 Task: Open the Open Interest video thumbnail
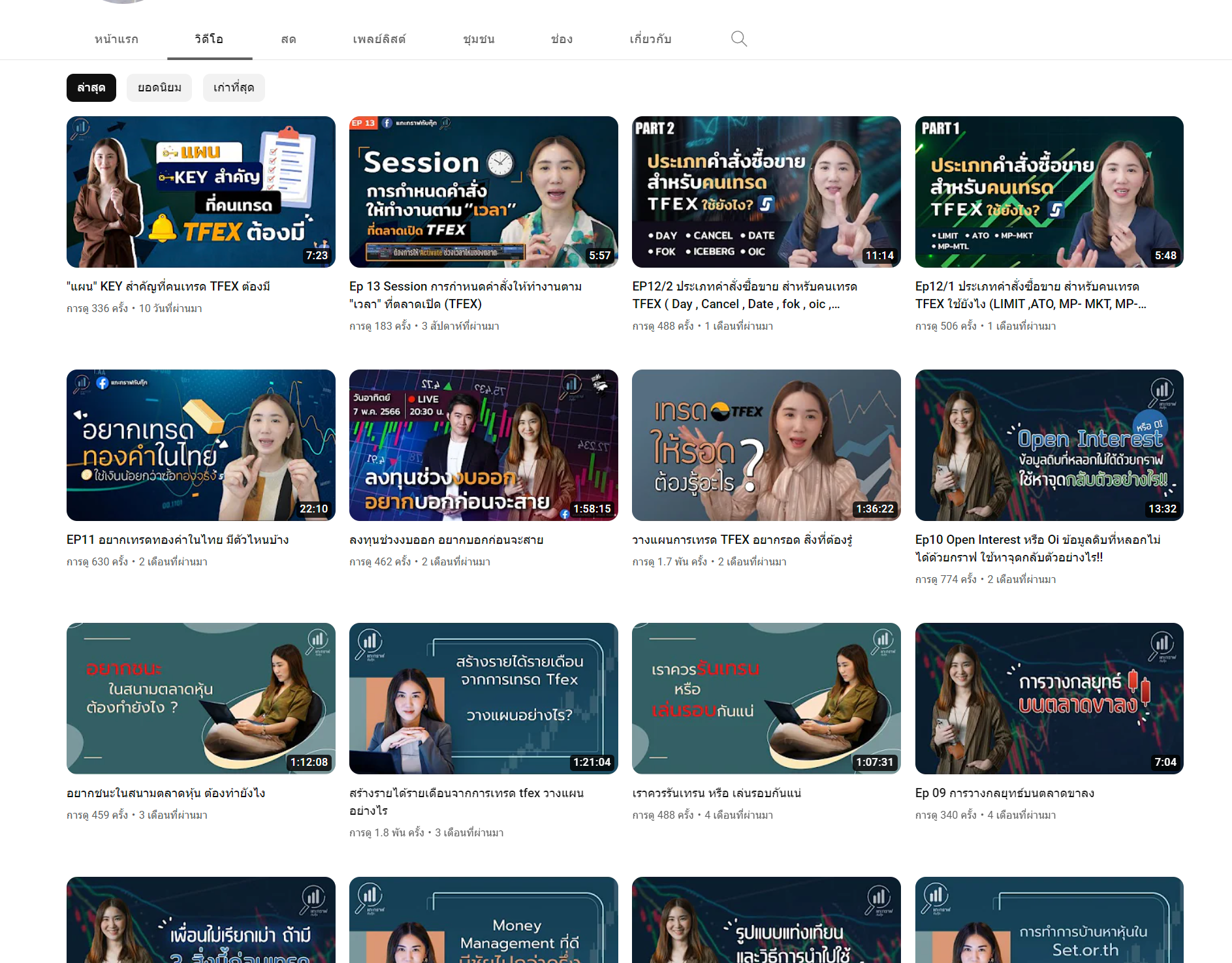(1049, 445)
